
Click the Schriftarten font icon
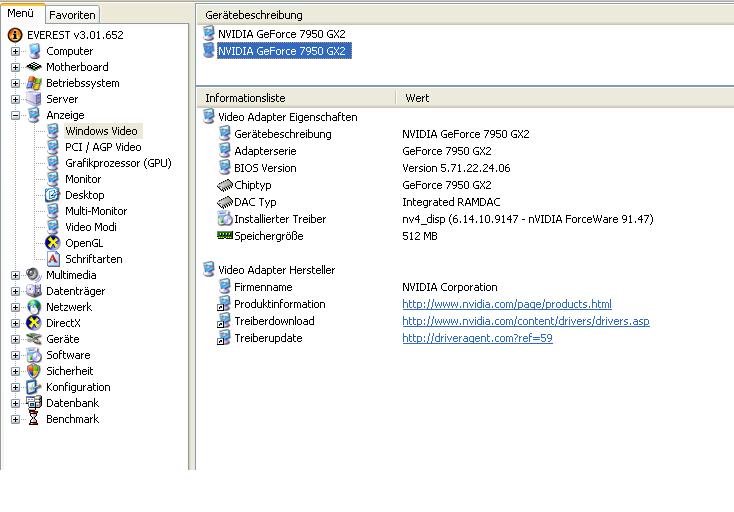(53, 259)
